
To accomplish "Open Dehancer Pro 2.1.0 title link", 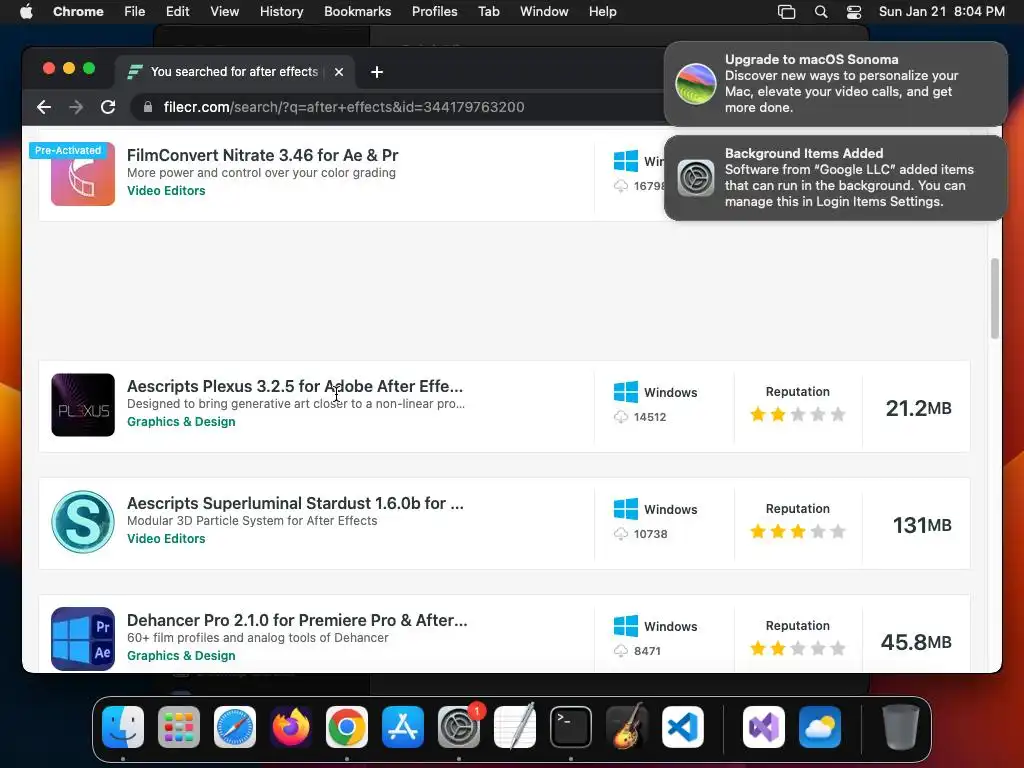I will 297,620.
